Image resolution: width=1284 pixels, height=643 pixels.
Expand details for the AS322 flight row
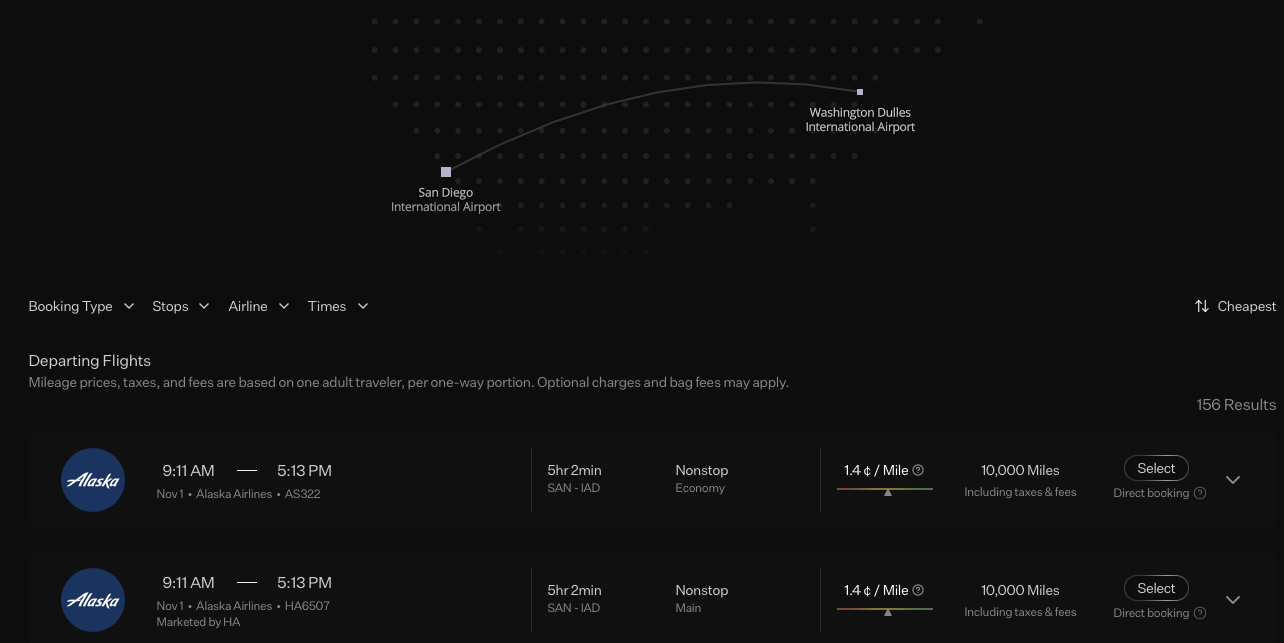point(1233,480)
